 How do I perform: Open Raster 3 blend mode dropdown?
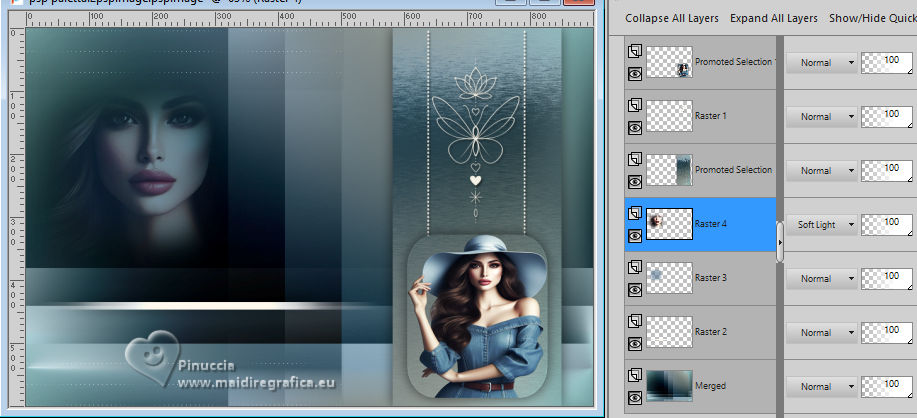pos(821,278)
